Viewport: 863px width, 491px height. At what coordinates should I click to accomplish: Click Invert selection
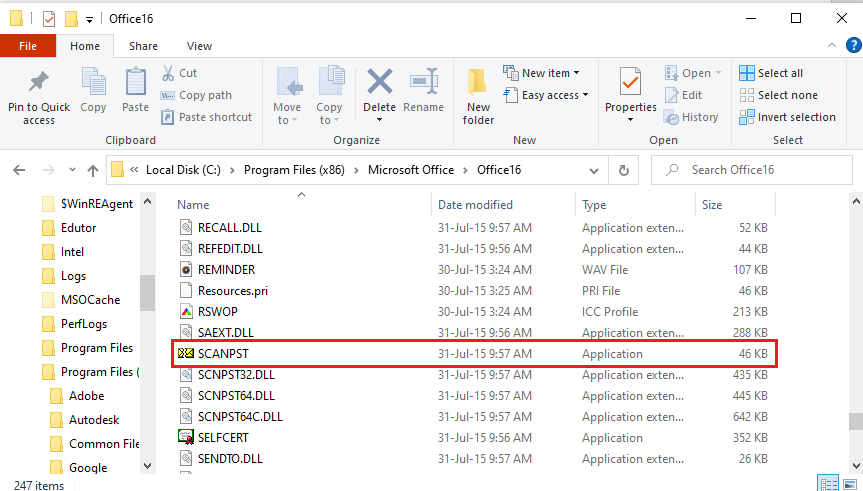click(788, 117)
